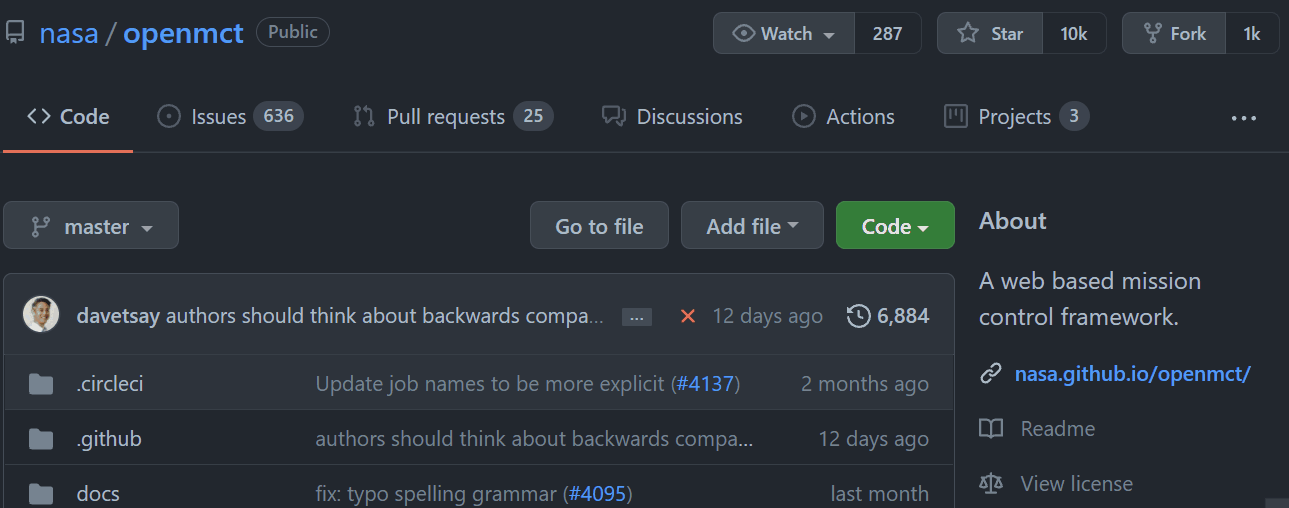
Task: Open the green Code dropdown button
Action: (895, 225)
